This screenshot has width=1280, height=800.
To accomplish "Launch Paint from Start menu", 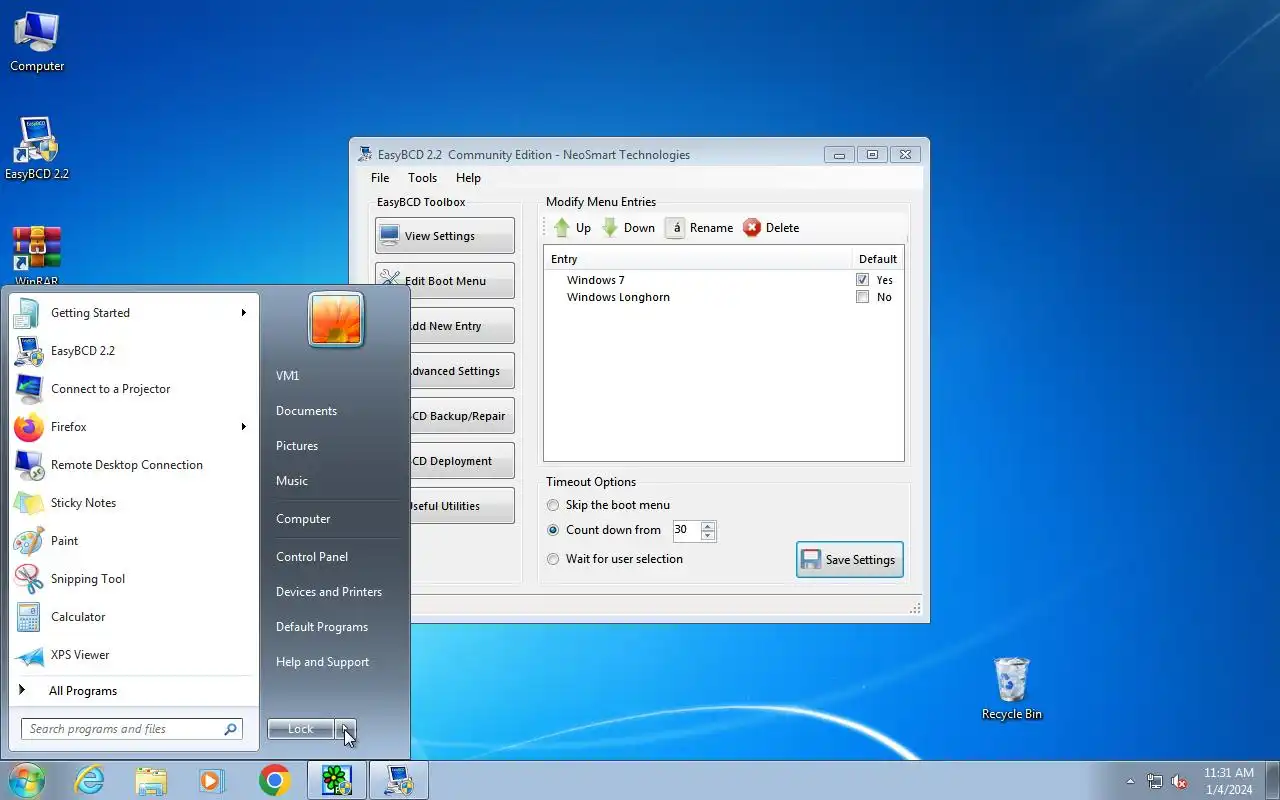I will pos(133,541).
